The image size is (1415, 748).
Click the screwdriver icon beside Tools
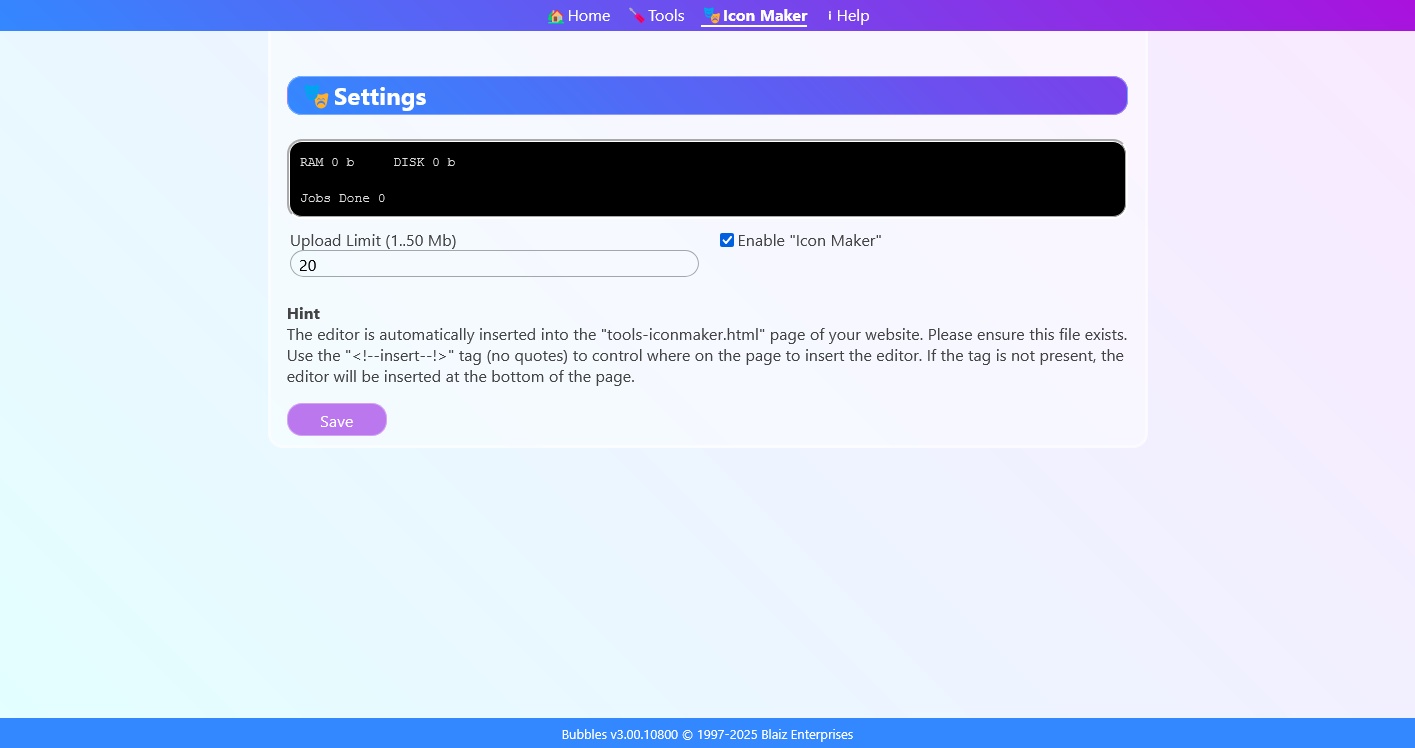click(636, 16)
